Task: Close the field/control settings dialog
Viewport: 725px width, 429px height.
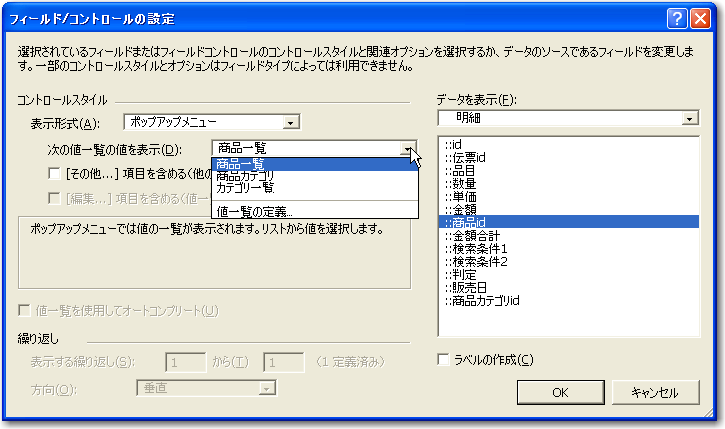Action: 701,18
